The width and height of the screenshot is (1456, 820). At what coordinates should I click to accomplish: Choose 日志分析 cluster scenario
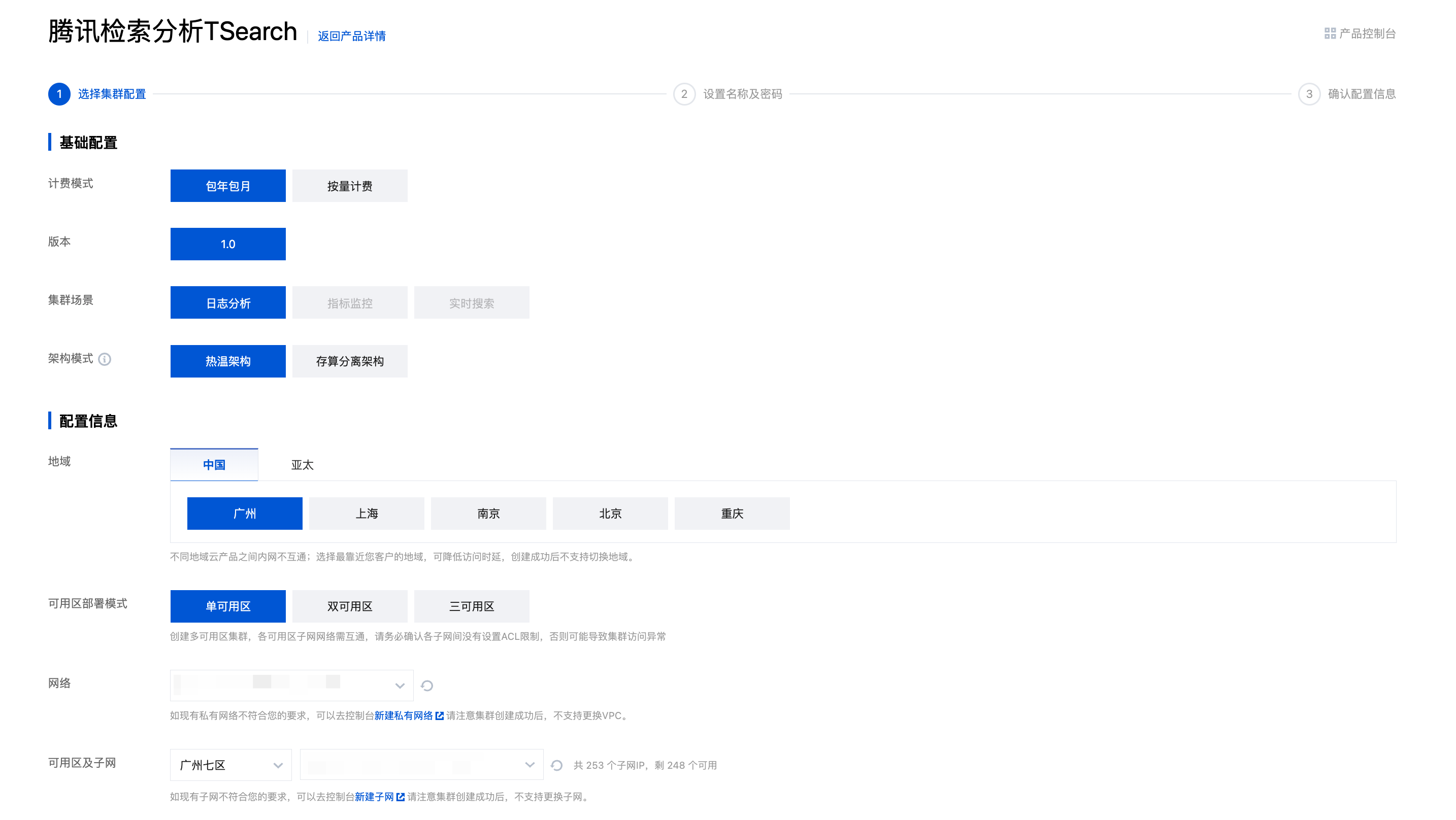click(228, 303)
